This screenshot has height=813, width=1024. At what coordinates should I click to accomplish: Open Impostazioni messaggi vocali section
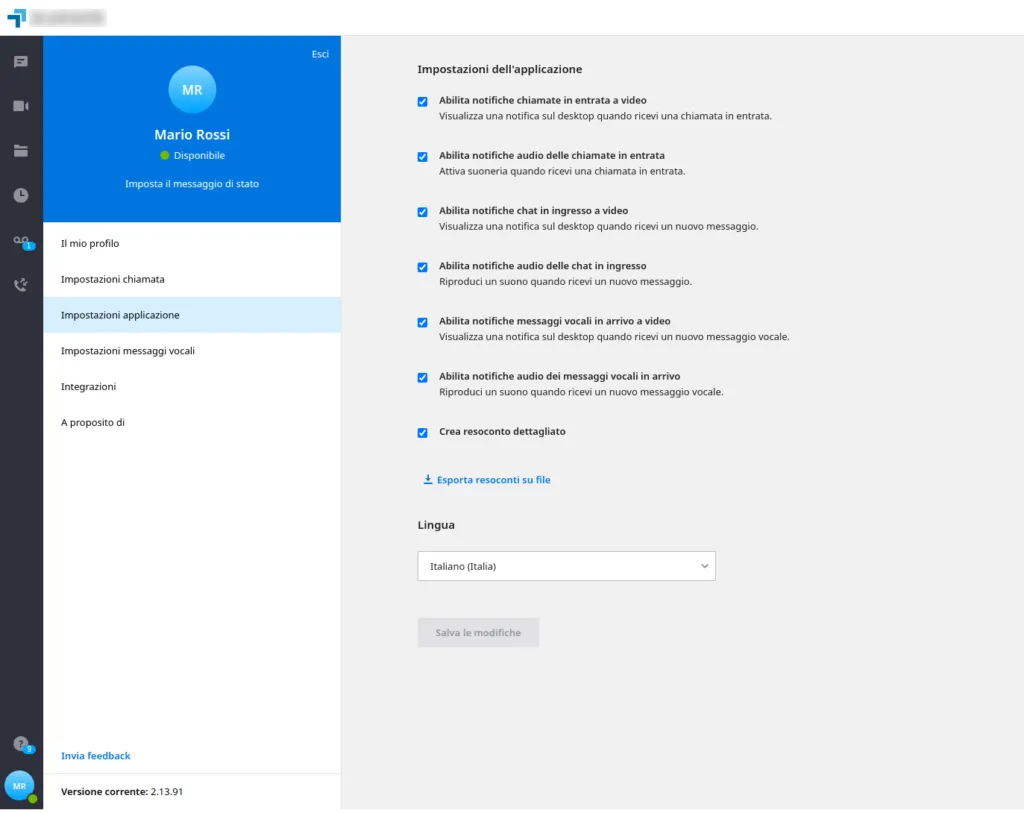[x=192, y=351]
